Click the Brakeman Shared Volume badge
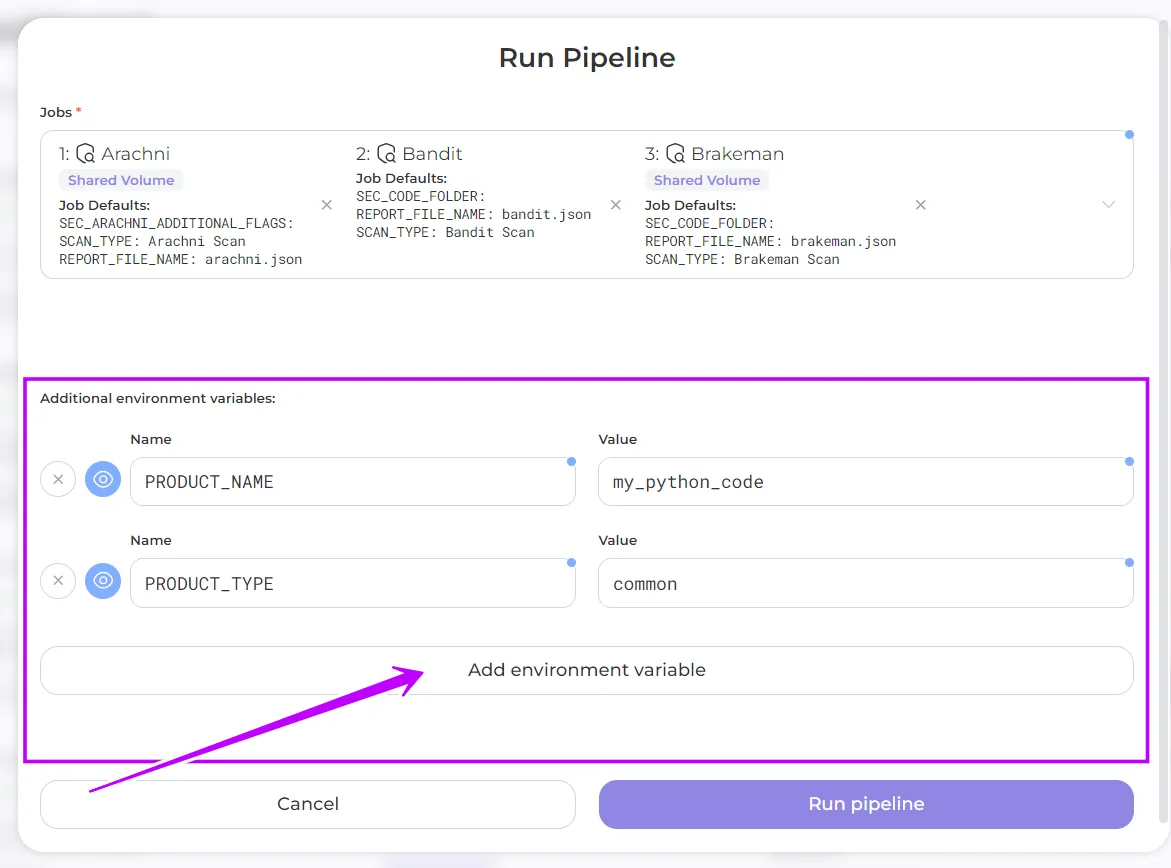This screenshot has height=868, width=1171. coord(707,181)
